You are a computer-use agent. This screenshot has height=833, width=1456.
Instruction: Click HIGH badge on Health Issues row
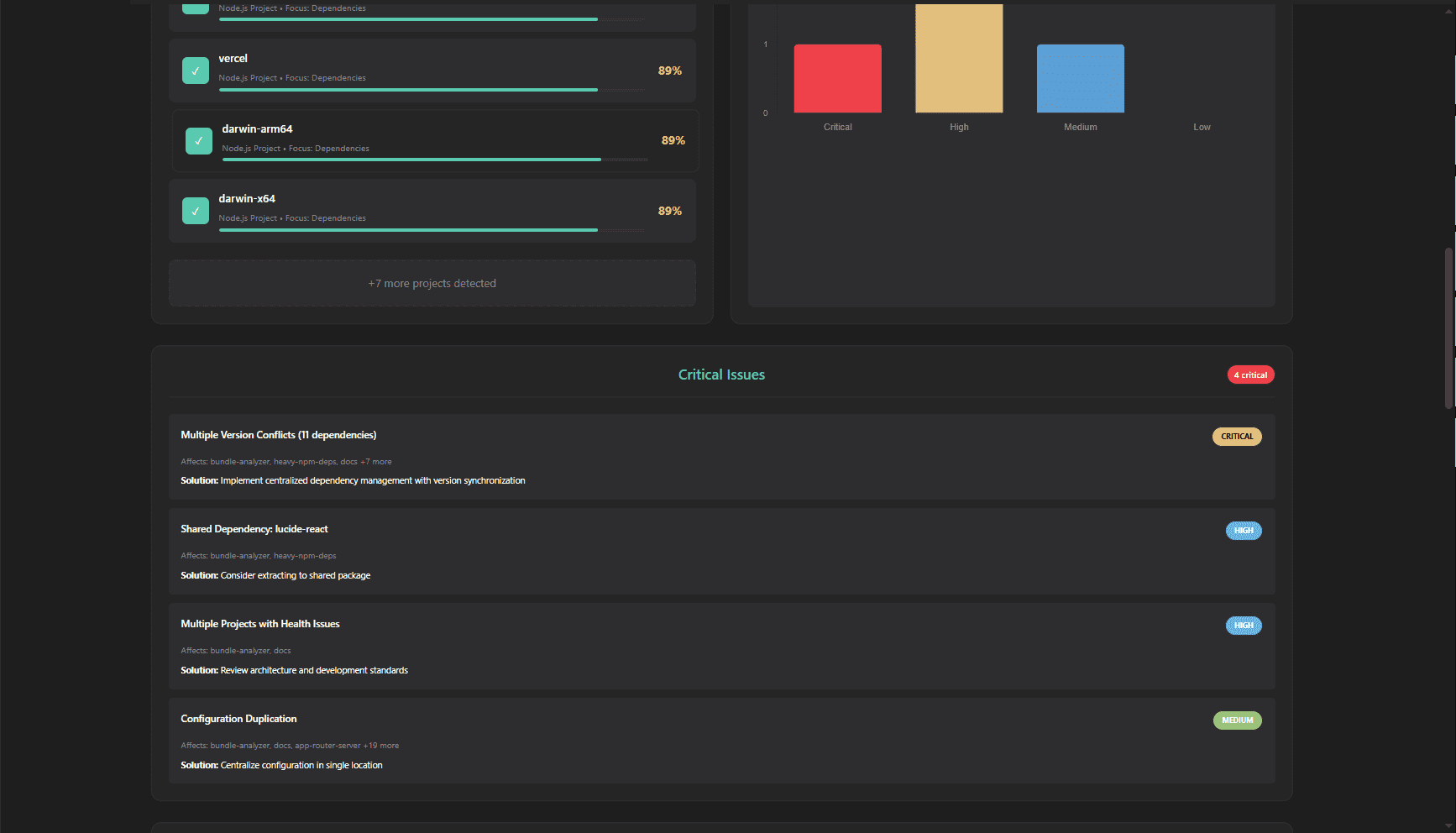click(1244, 626)
